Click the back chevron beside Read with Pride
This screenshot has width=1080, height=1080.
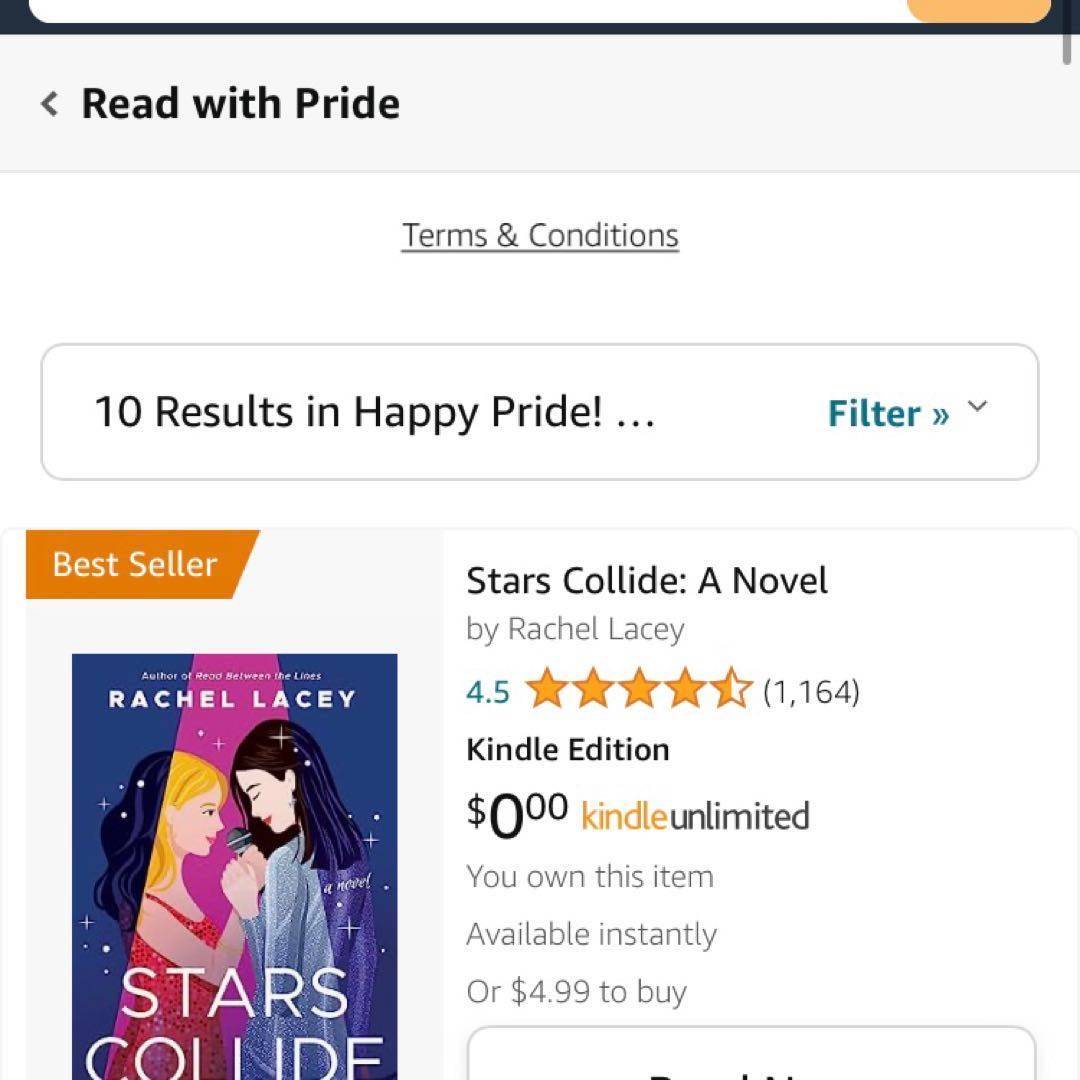pyautogui.click(x=49, y=103)
